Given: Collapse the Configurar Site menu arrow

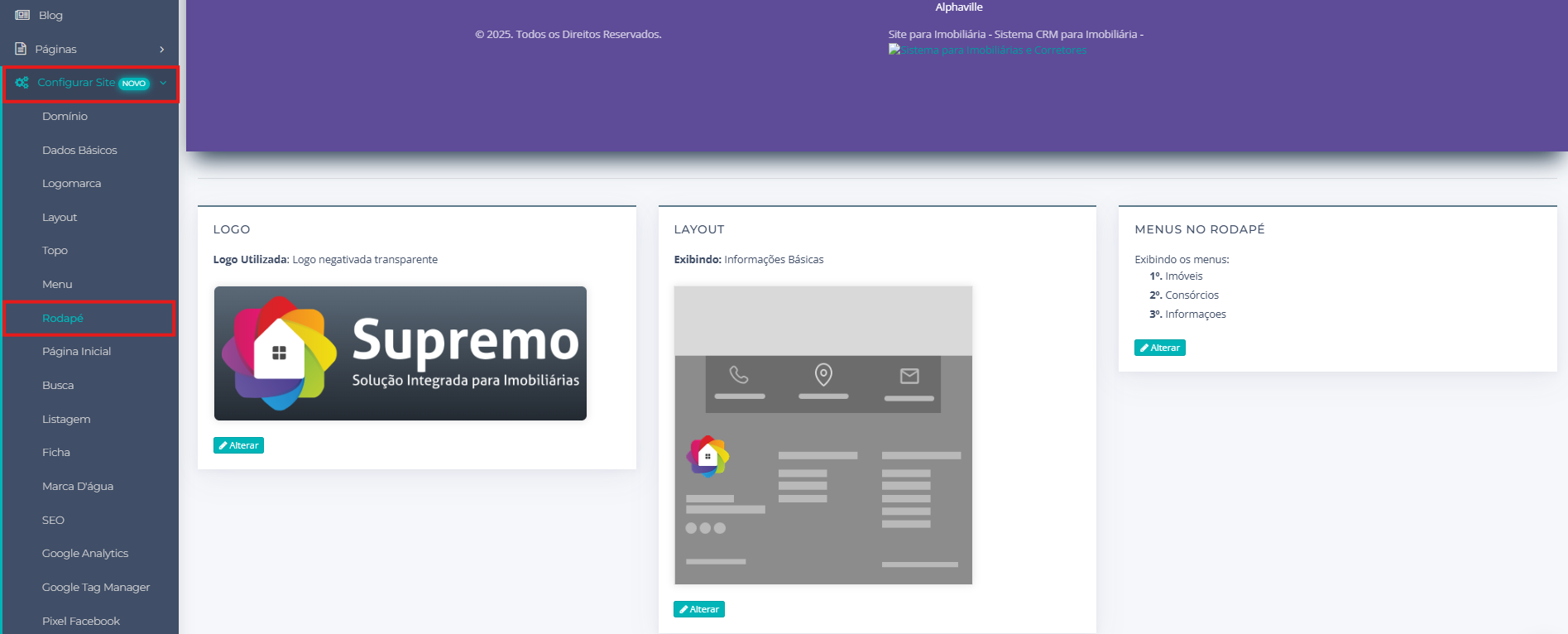Looking at the screenshot, I should (x=163, y=83).
